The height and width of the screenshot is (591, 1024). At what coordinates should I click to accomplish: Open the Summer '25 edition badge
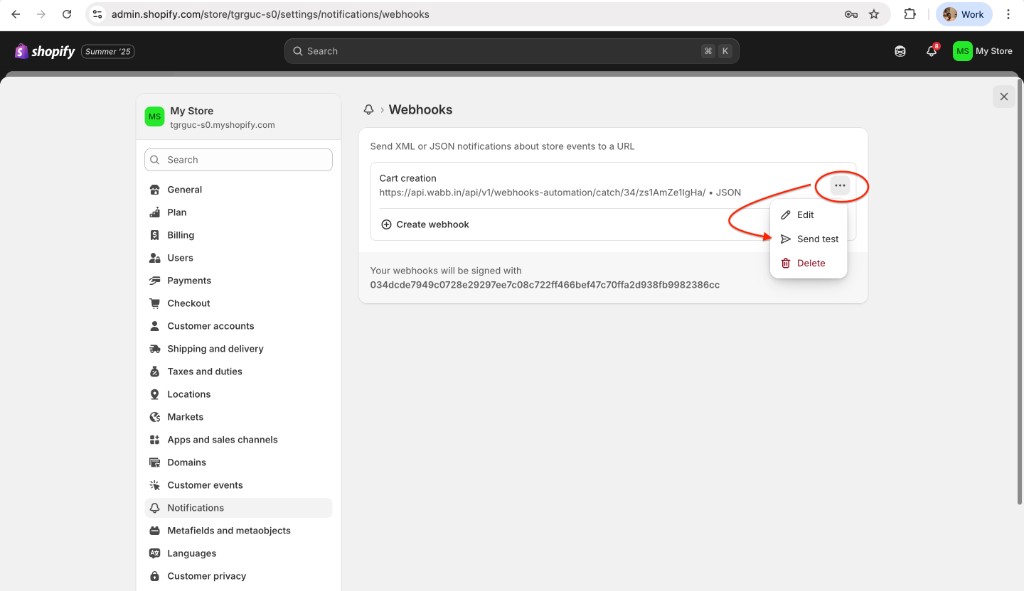tap(108, 51)
